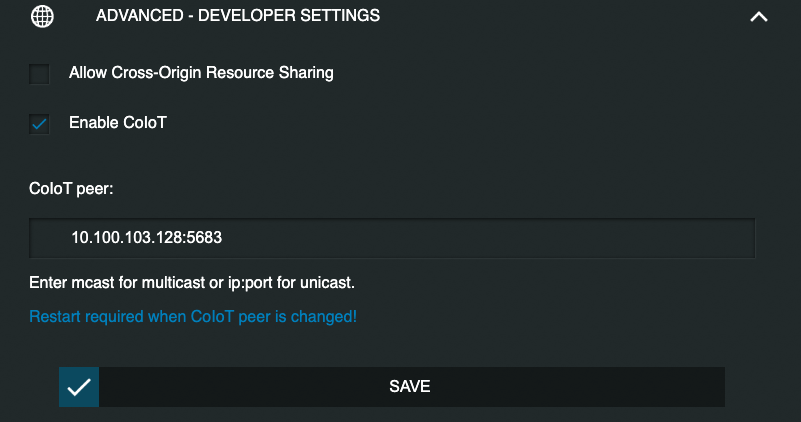
Task: Click the mcast or ip:port hint text
Action: 192,283
